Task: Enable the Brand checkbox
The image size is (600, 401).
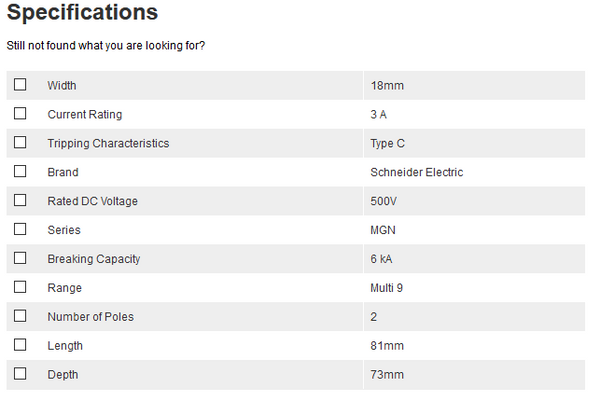Action: 20,172
